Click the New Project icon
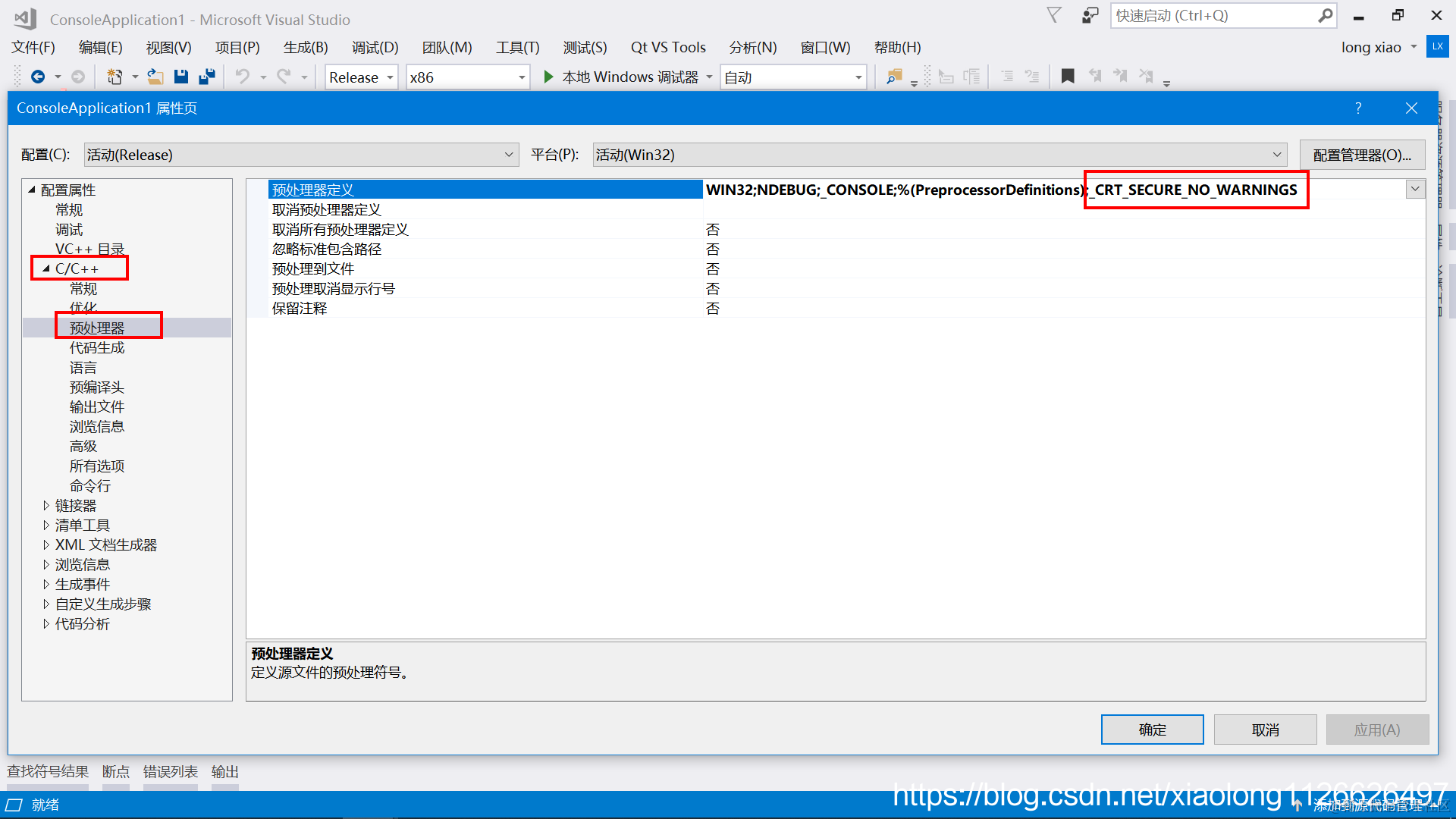The height and width of the screenshot is (819, 1456). pyautogui.click(x=115, y=77)
